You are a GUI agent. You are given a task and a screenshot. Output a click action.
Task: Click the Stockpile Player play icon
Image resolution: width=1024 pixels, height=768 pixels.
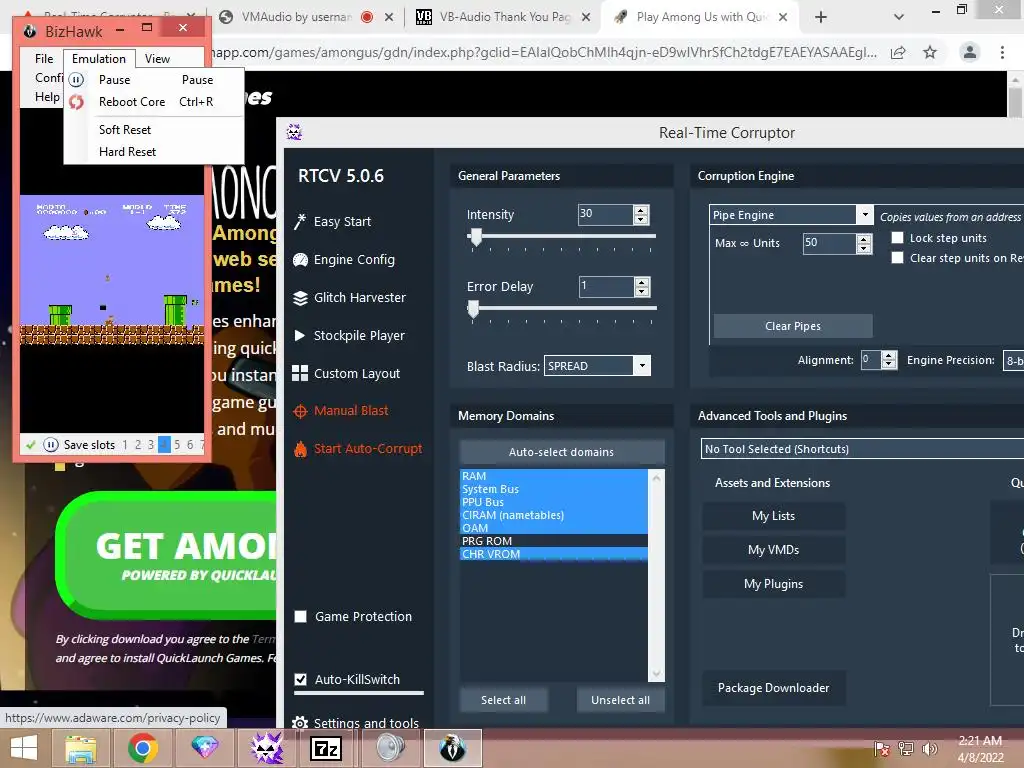(300, 336)
